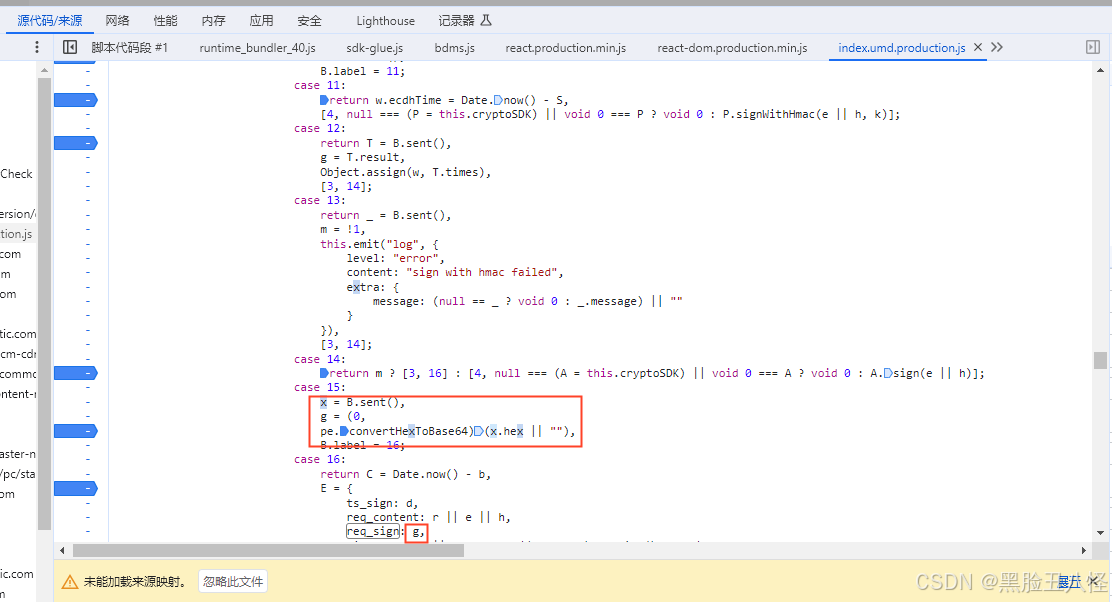Screen dimensions: 1112x602
Task: Switch to the 内存 (Memory) panel
Action: 213,20
